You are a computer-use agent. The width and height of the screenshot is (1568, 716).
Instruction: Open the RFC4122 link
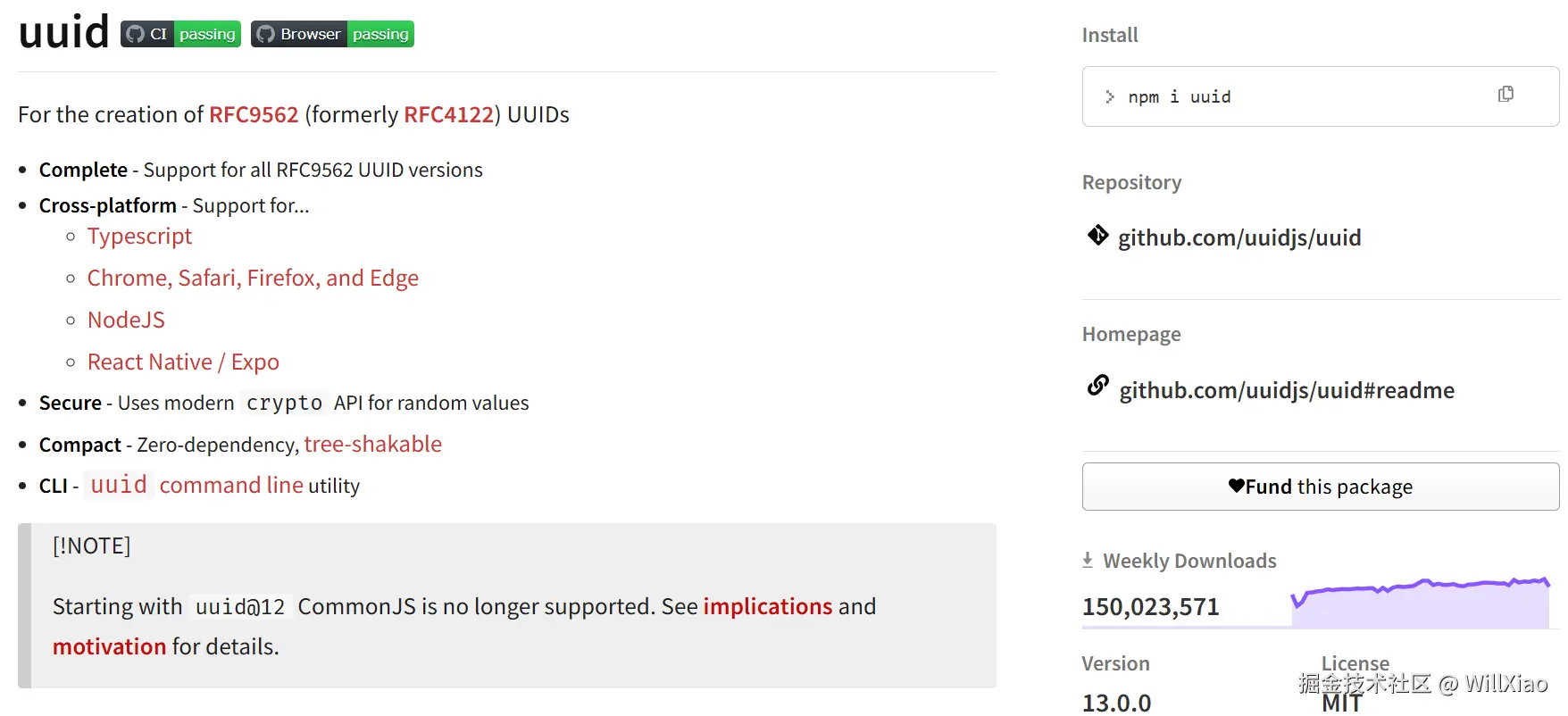(448, 115)
